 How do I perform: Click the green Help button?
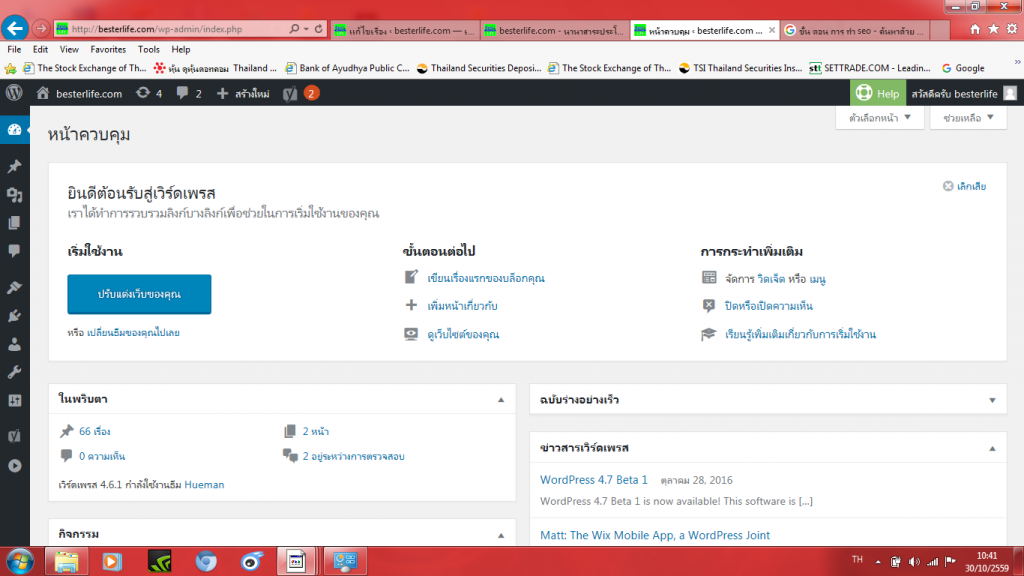coord(878,93)
